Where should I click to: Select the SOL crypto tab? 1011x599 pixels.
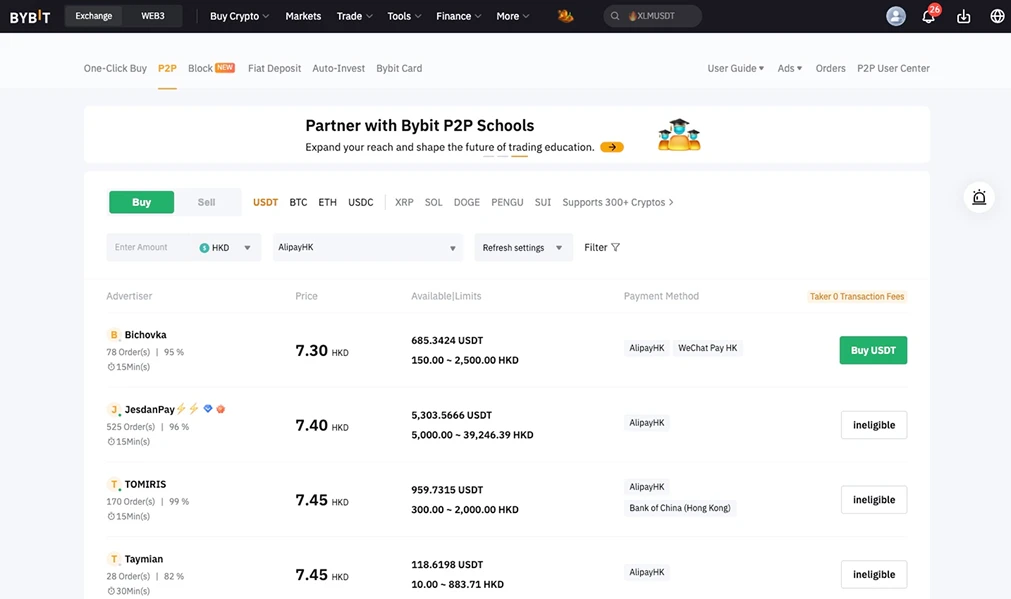click(433, 202)
